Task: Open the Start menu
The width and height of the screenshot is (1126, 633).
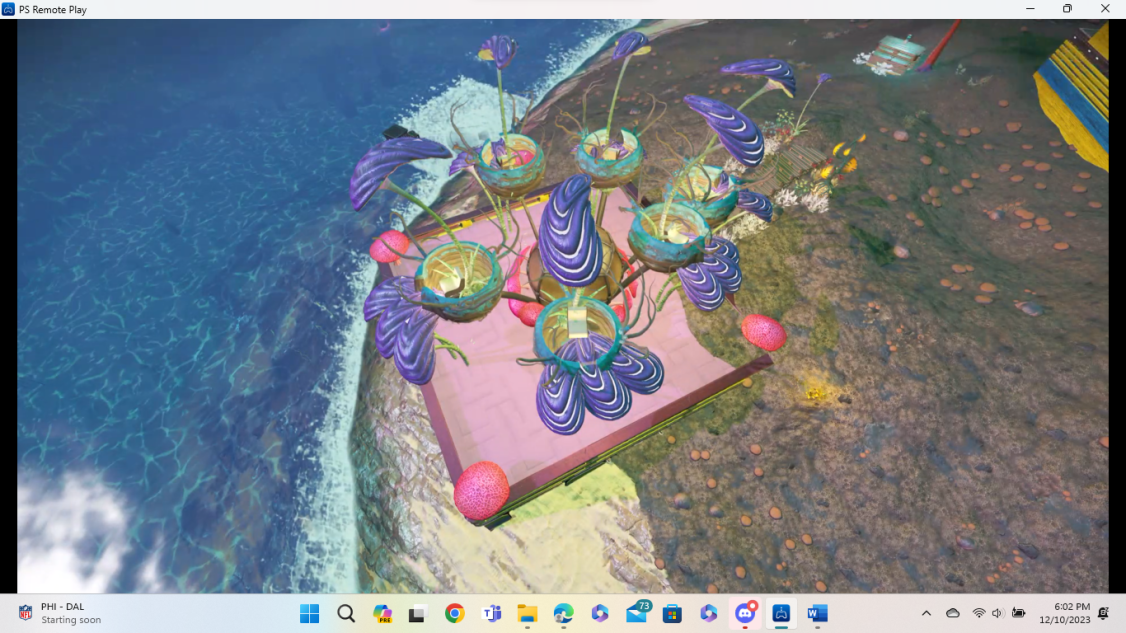Action: (x=309, y=614)
